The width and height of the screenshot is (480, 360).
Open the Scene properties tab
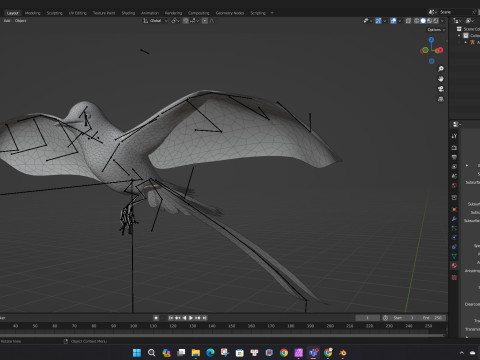pyautogui.click(x=454, y=176)
